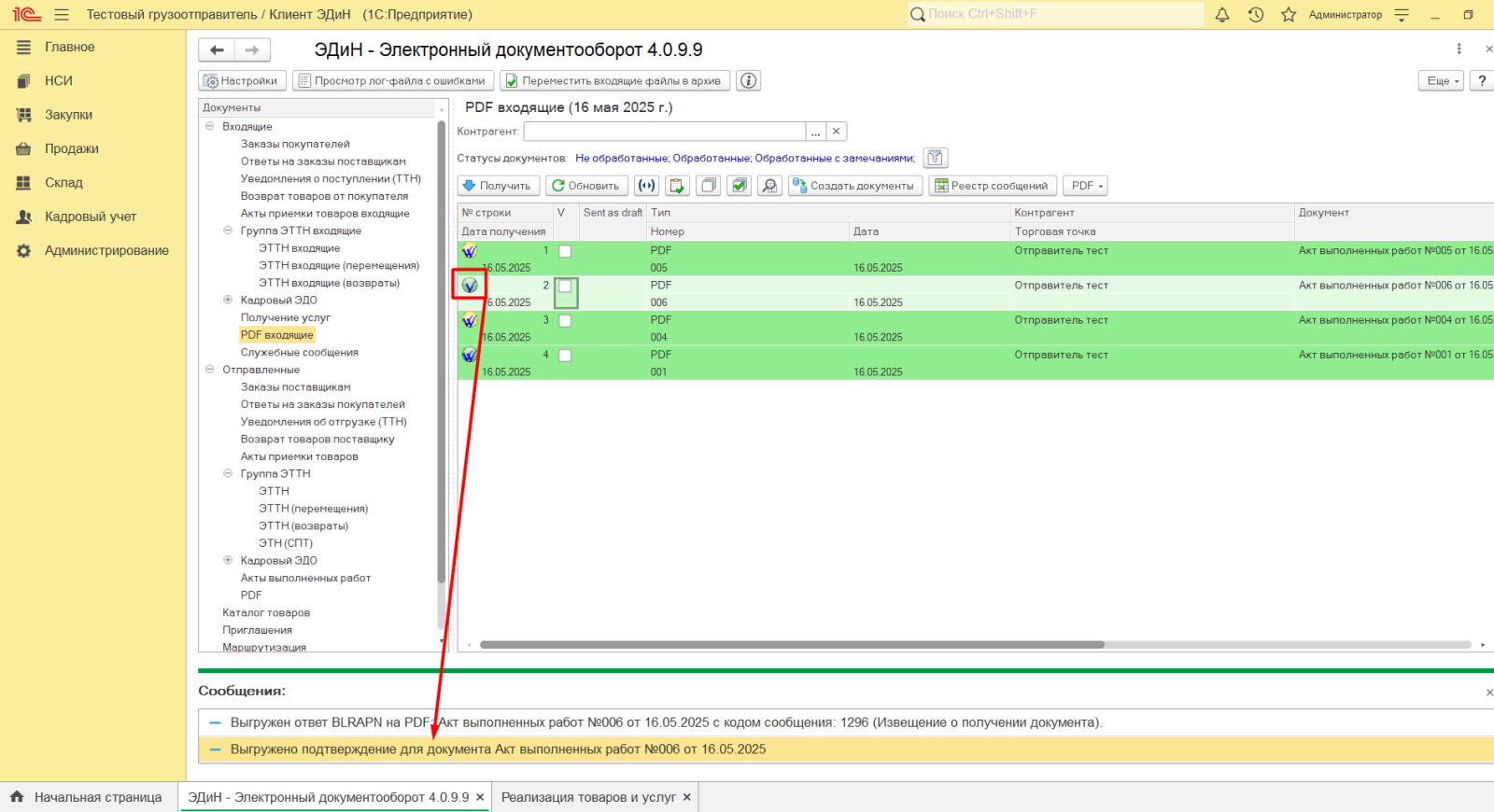
Task: Click the magnifier search toolbar icon
Action: tap(769, 186)
